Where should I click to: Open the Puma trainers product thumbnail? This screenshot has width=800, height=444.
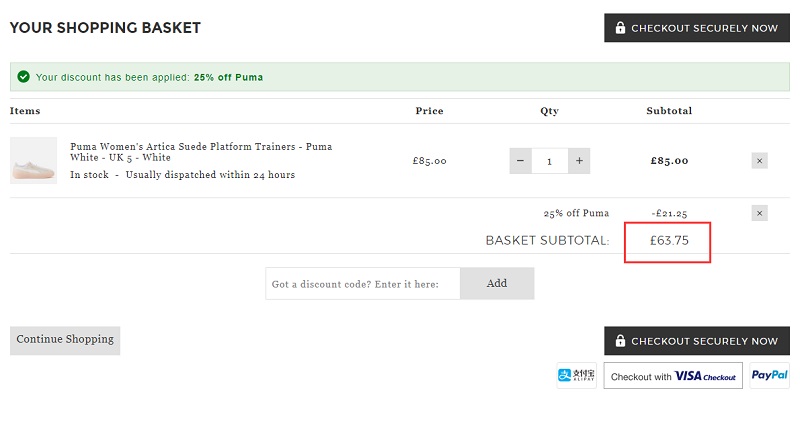tap(33, 161)
